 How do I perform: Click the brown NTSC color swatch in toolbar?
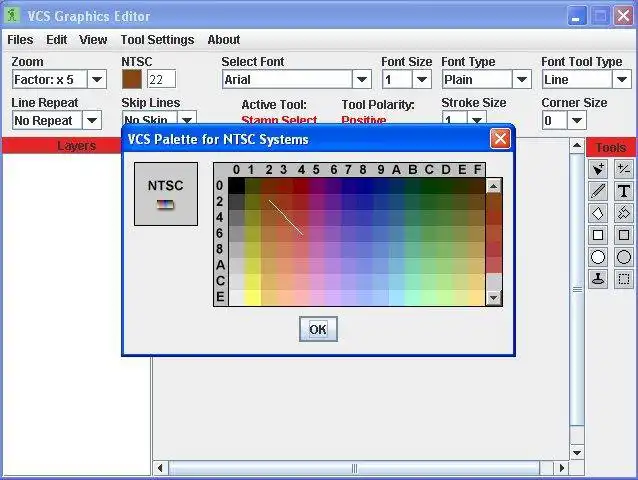132,79
